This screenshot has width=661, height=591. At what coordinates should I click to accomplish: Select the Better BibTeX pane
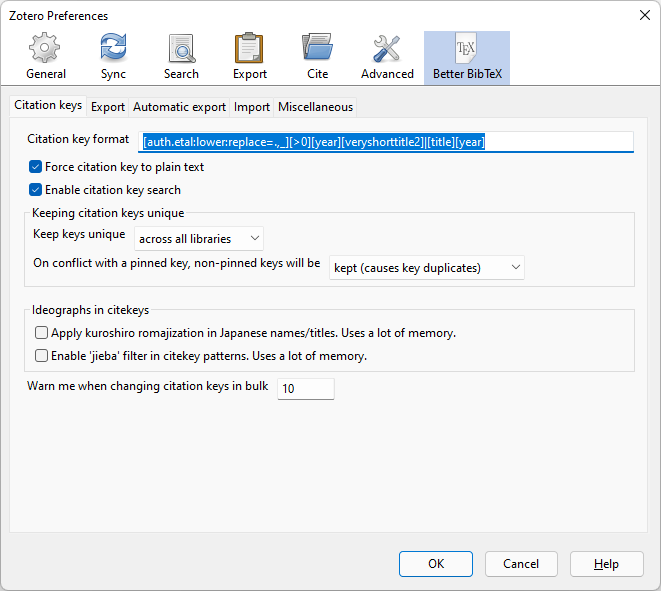[467, 58]
